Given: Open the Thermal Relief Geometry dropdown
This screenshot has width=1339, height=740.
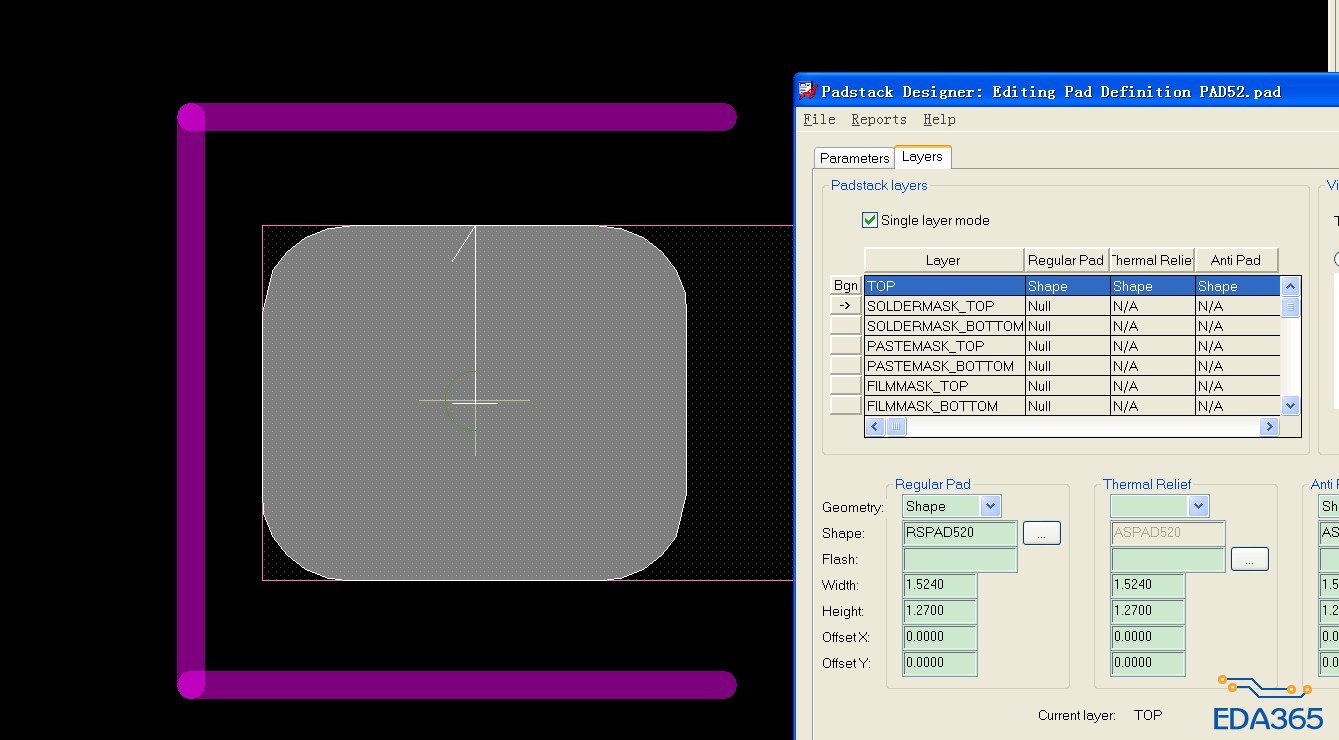Looking at the screenshot, I should tap(1198, 507).
